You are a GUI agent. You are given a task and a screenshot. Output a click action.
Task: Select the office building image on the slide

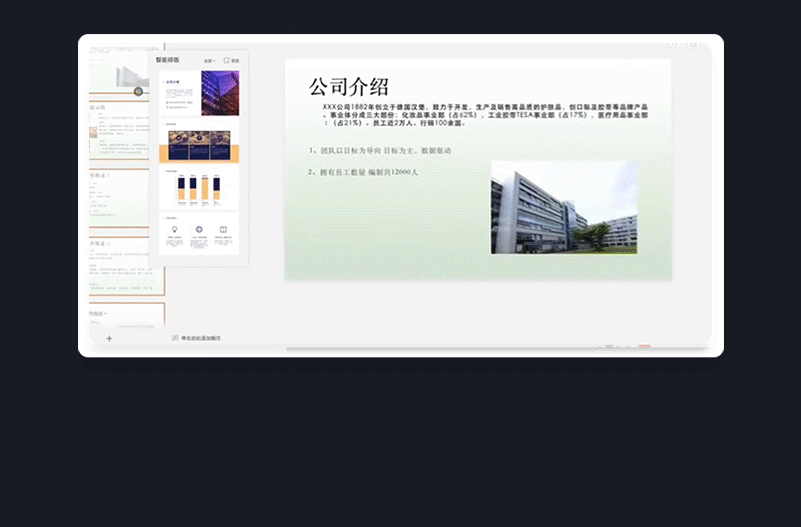coord(564,207)
